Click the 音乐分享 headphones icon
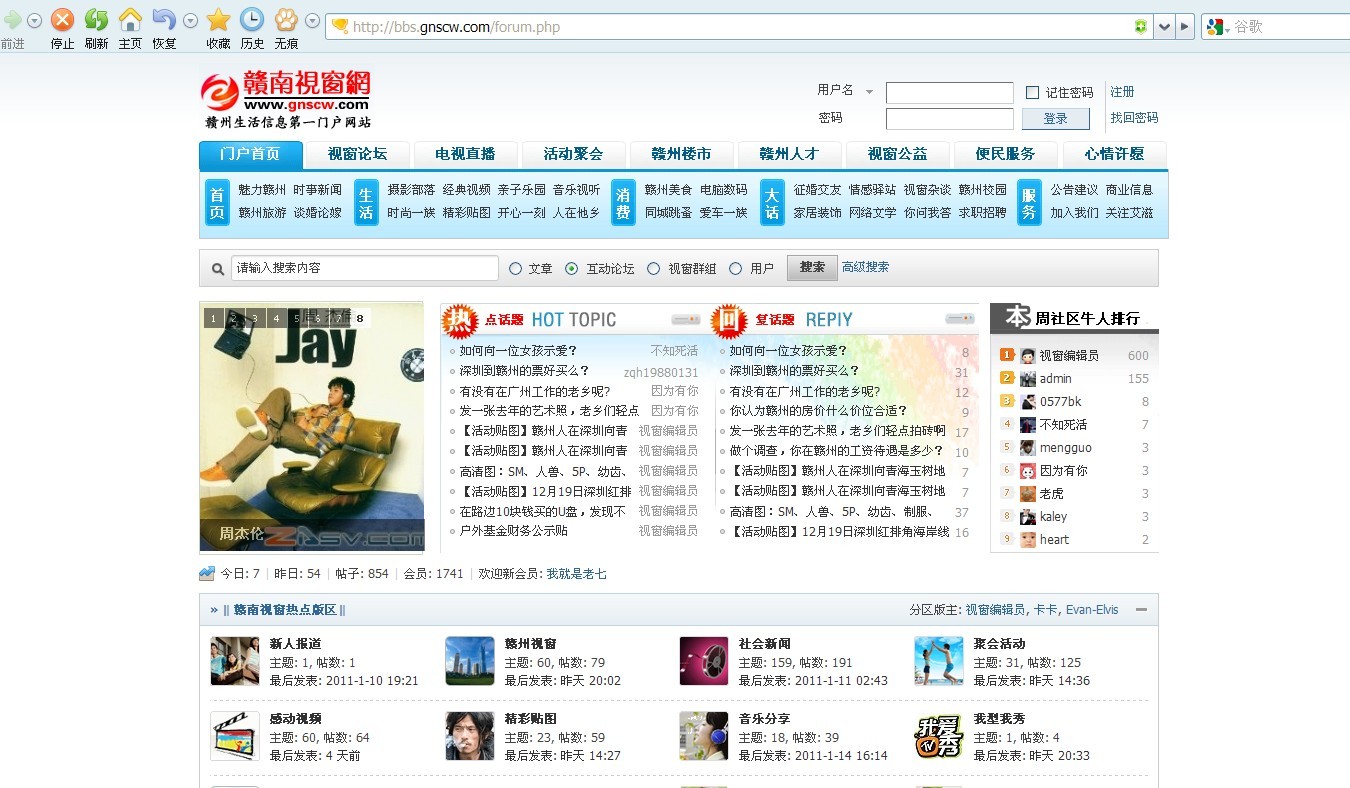Image resolution: width=1350 pixels, height=788 pixels. [704, 736]
